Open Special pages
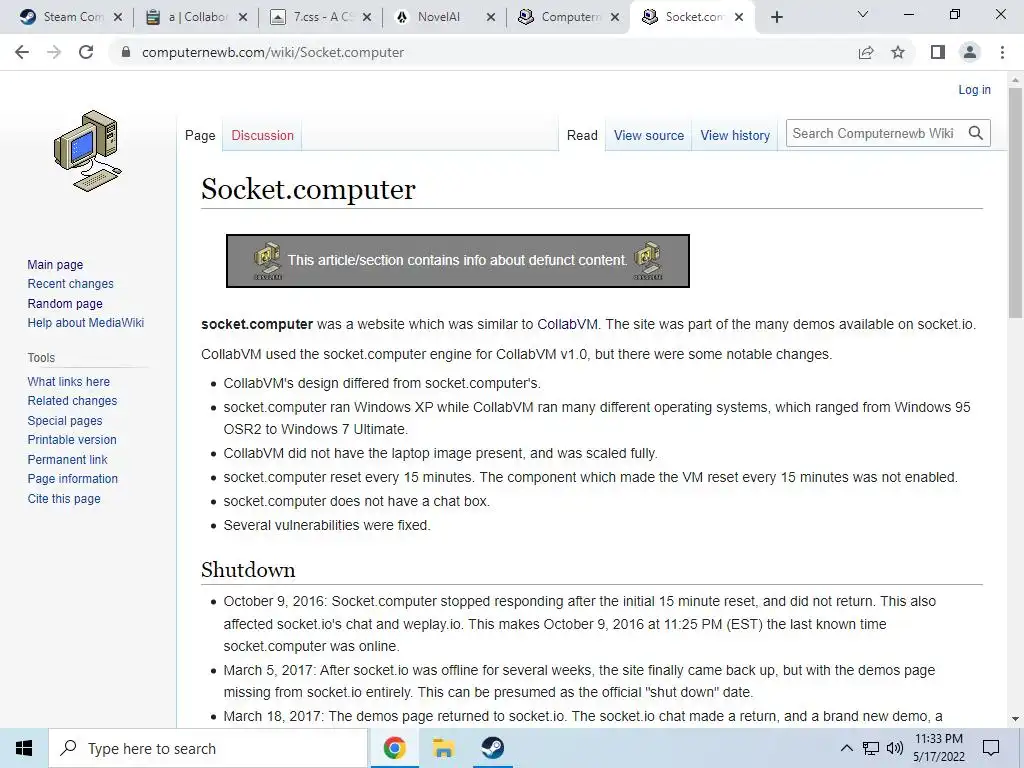This screenshot has height=768, width=1024. coord(65,421)
